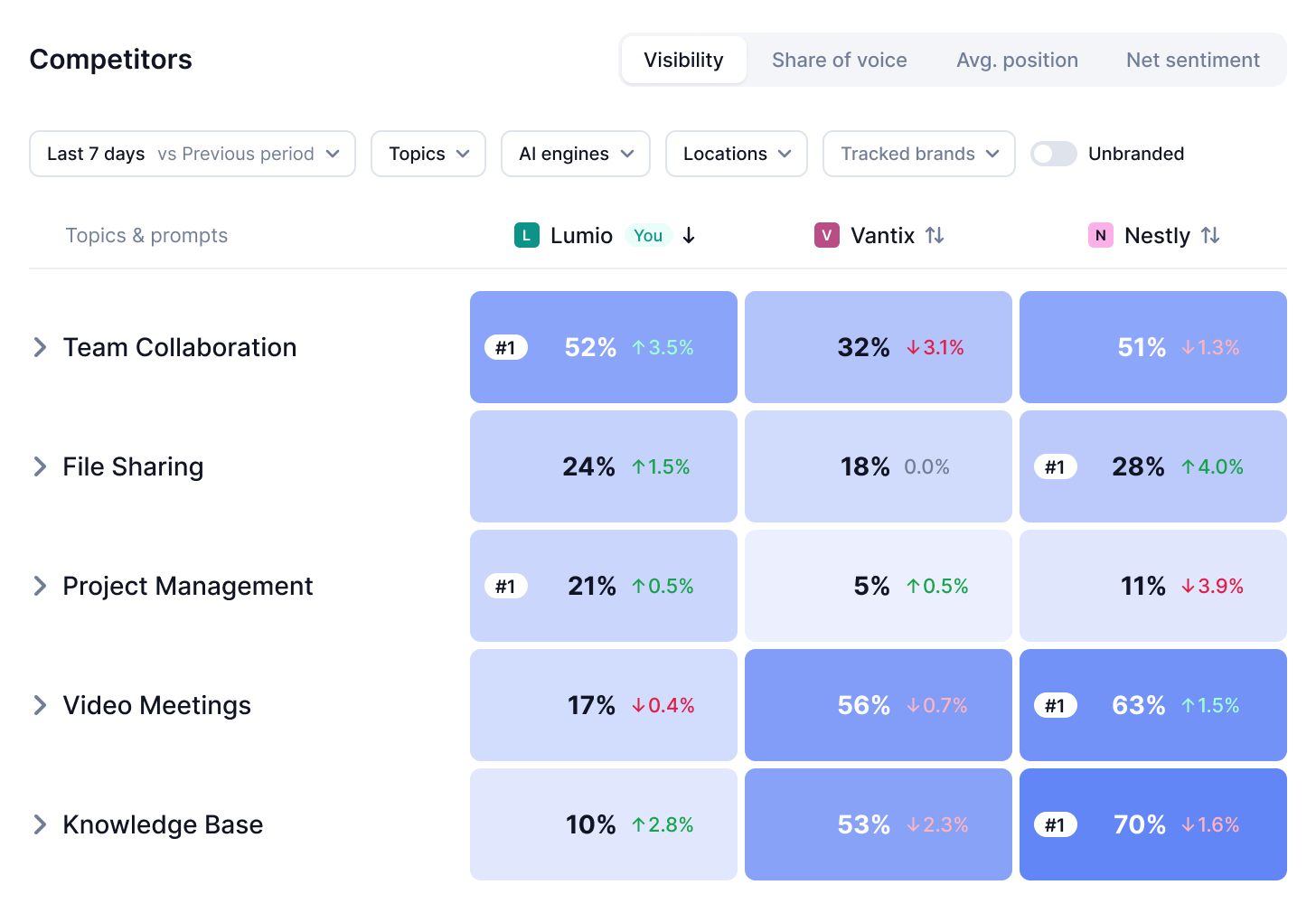This screenshot has height=913, width=1316.
Task: Click the Nestly column header name
Action: [x=1158, y=236]
